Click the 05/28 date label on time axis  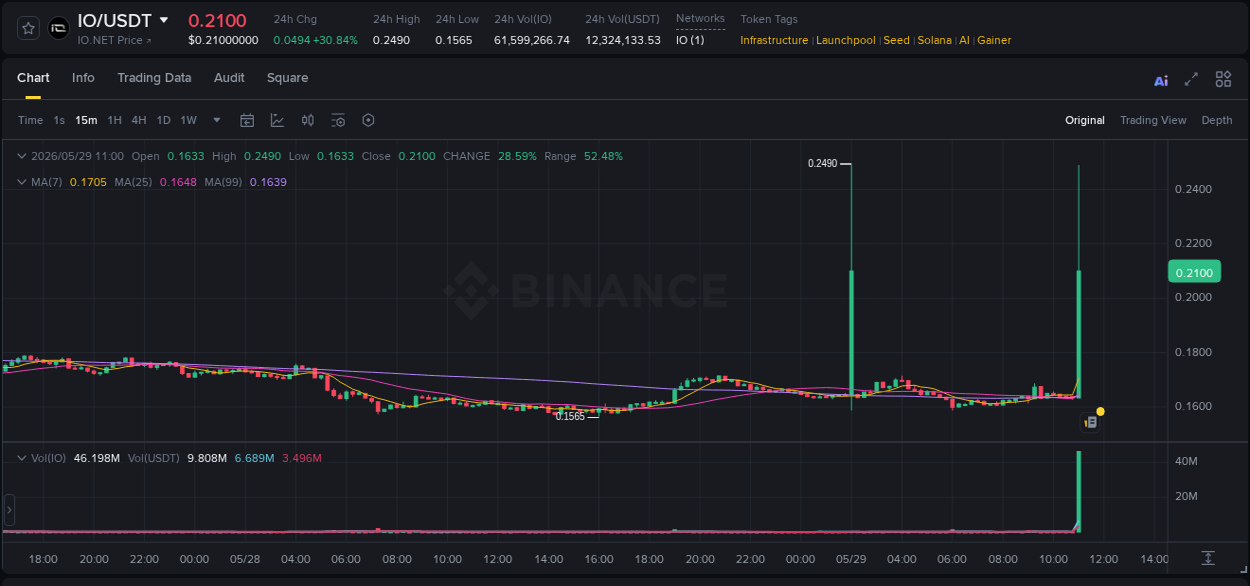[245, 559]
